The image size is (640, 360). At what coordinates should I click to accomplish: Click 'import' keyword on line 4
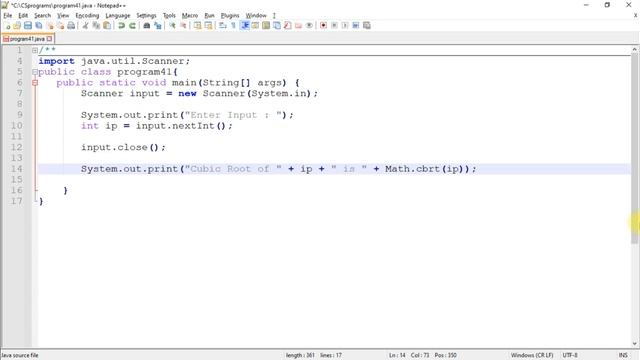pyautogui.click(x=56, y=61)
